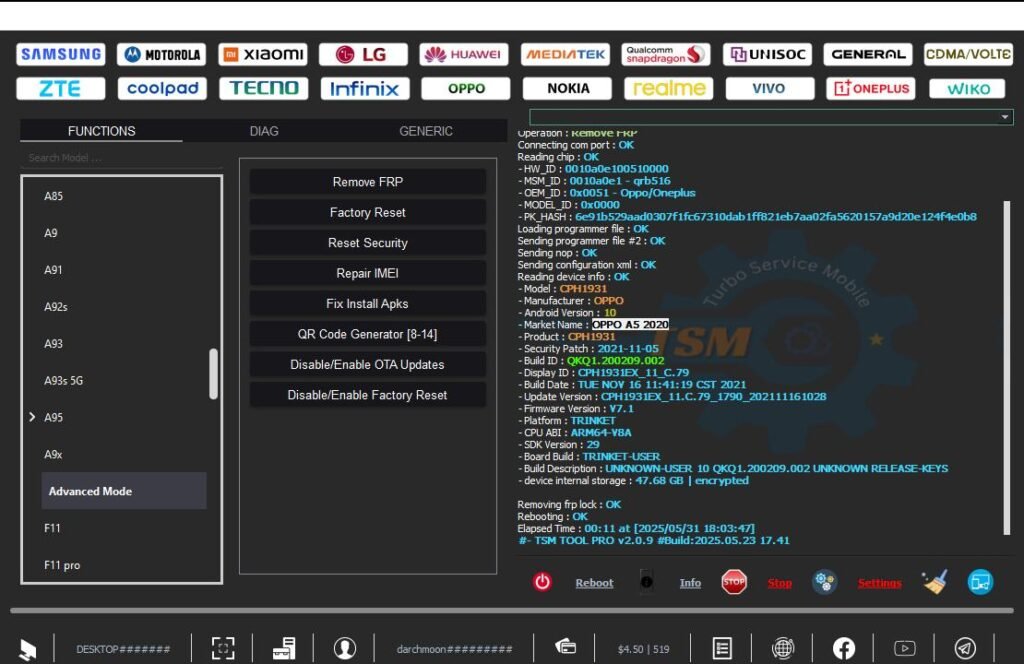Select the Huawei brand logo
This screenshot has width=1024, height=664.
pyautogui.click(x=464, y=54)
